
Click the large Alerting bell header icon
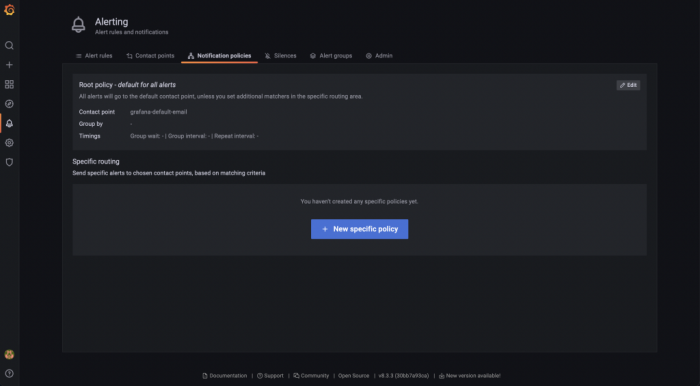tap(79, 25)
